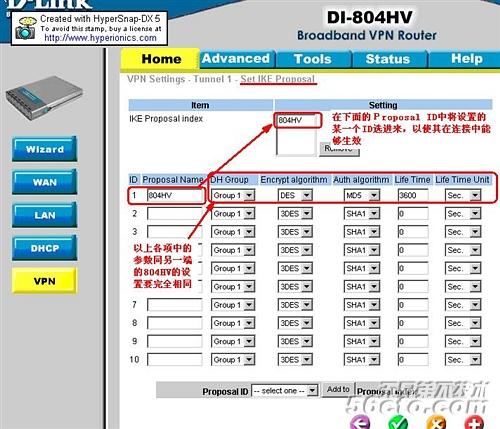This screenshot has height=429, width=500.
Task: Click the Life Time field showing 3600
Action: click(413, 195)
